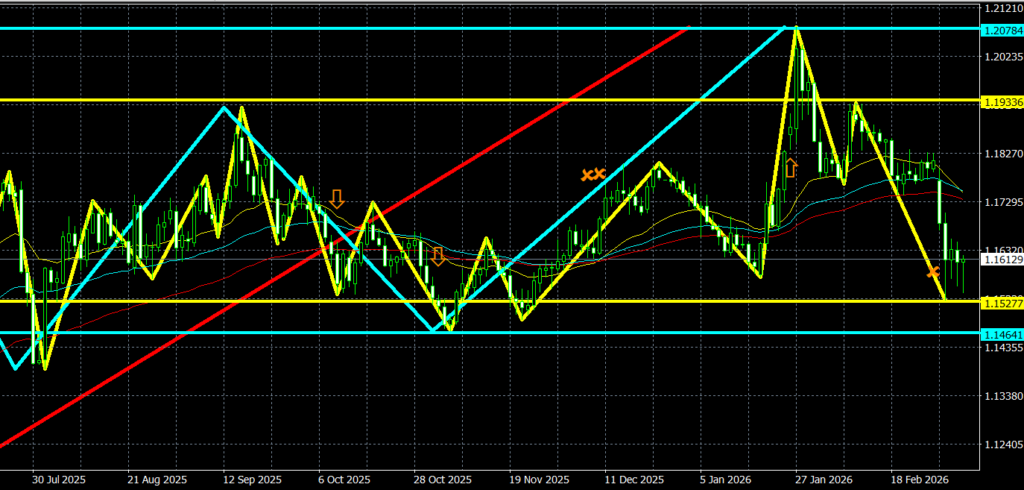Select the lower yellow horizontal support line
Viewport: 1024px width, 490px height.
tap(700, 300)
